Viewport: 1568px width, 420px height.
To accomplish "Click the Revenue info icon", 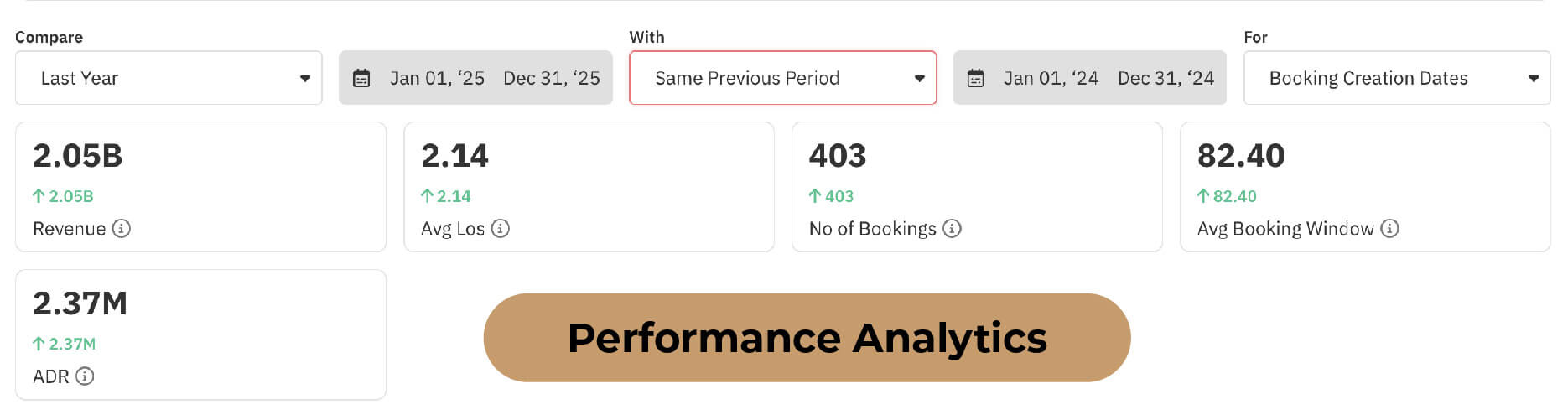I will pyautogui.click(x=122, y=229).
